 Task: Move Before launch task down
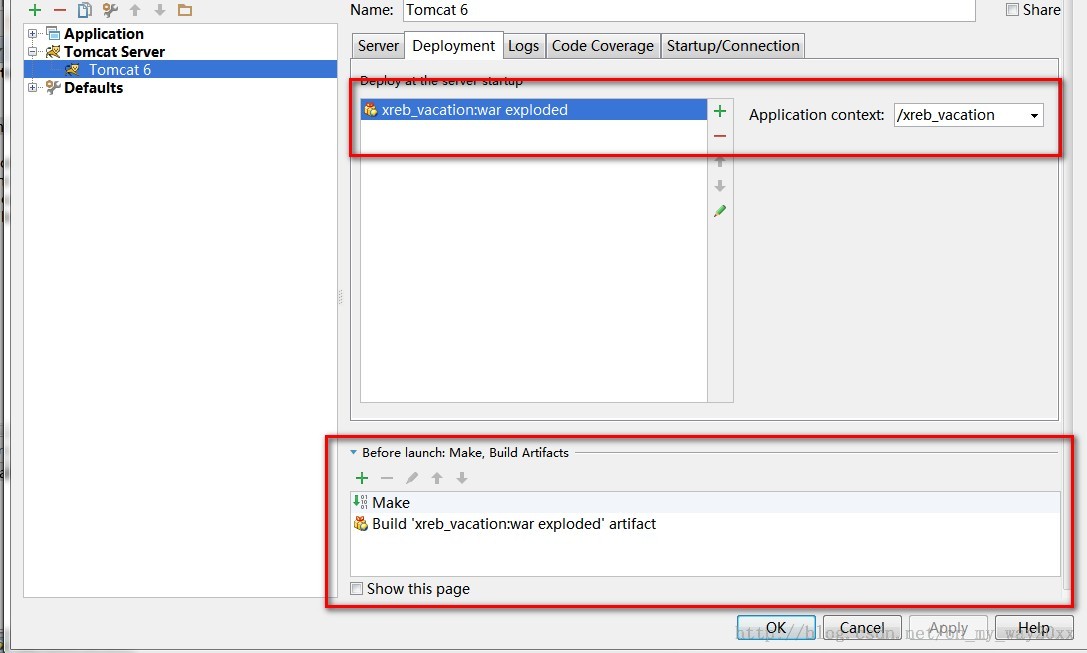(462, 478)
